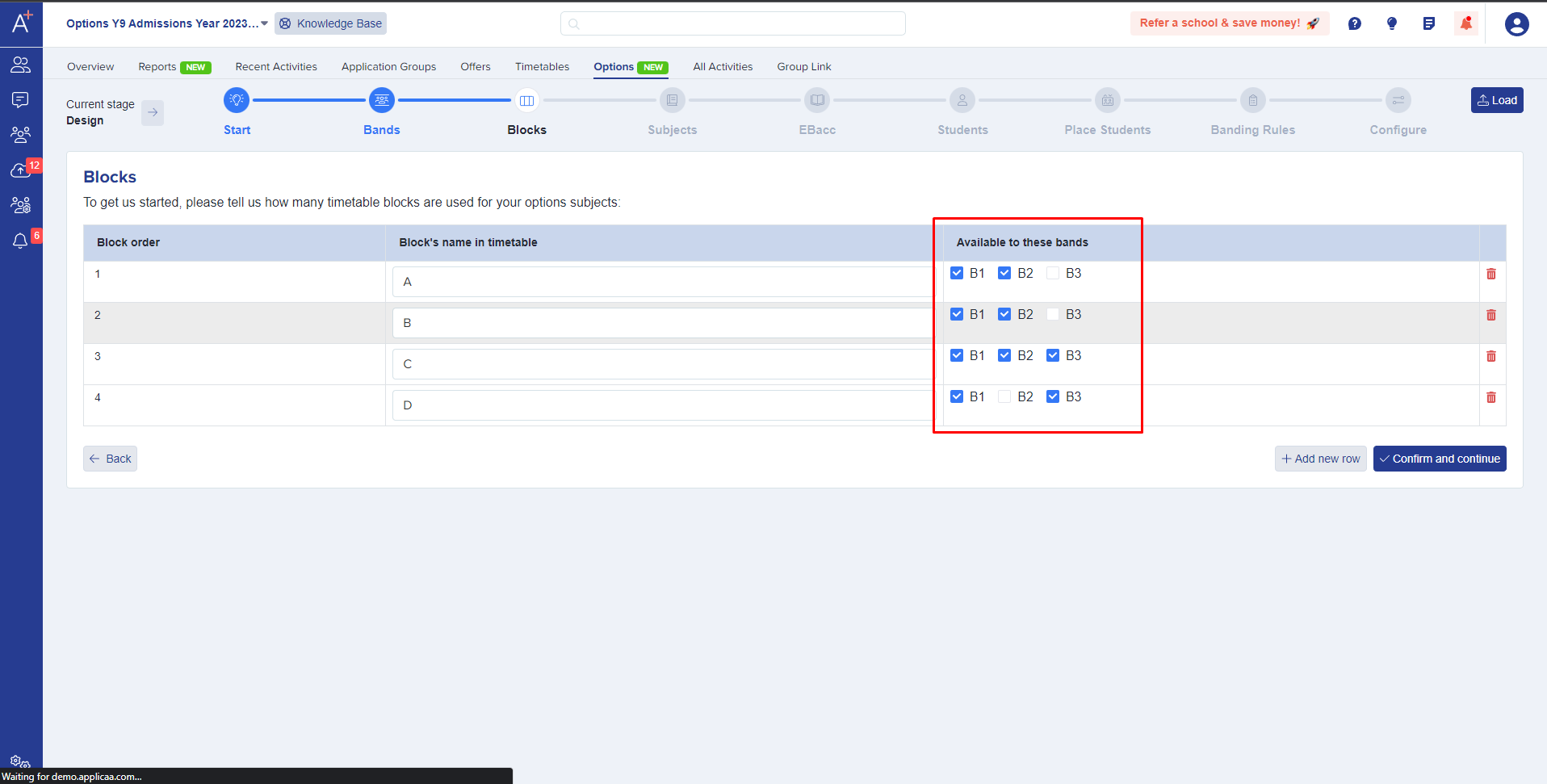
Task: Jump to the Students step icon
Action: [962, 100]
